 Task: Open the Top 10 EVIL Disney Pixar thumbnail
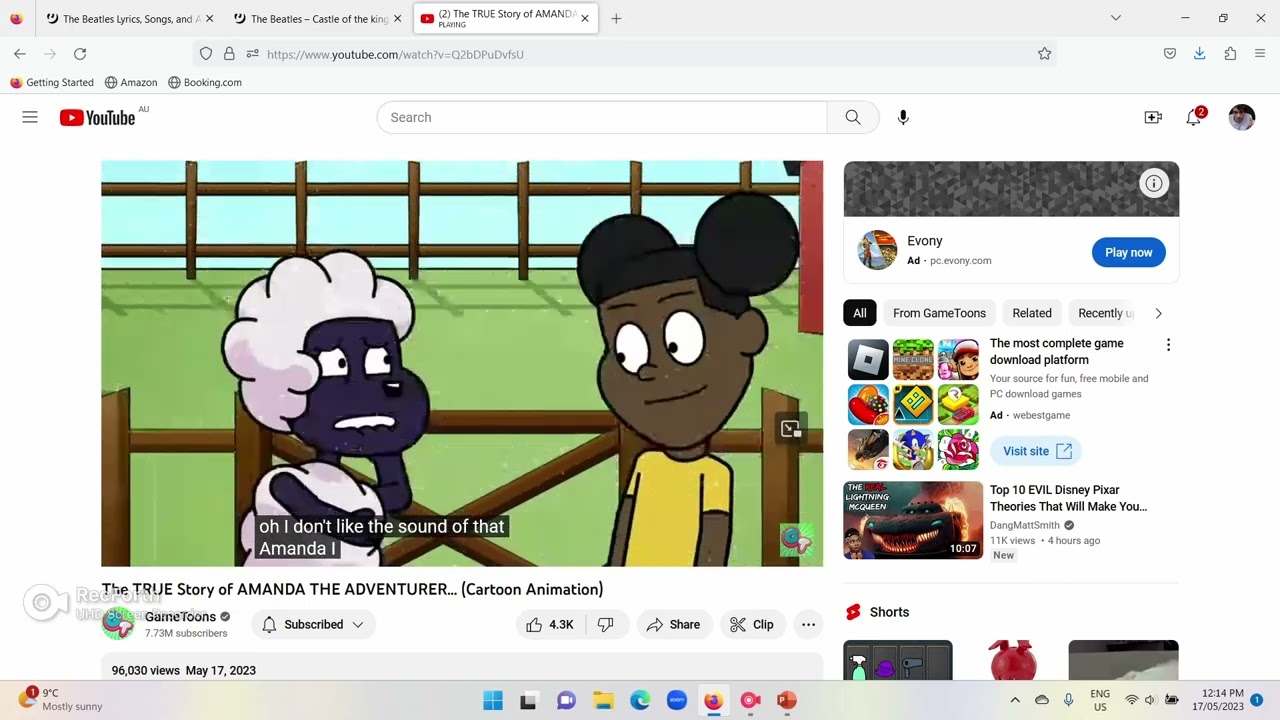pos(913,520)
